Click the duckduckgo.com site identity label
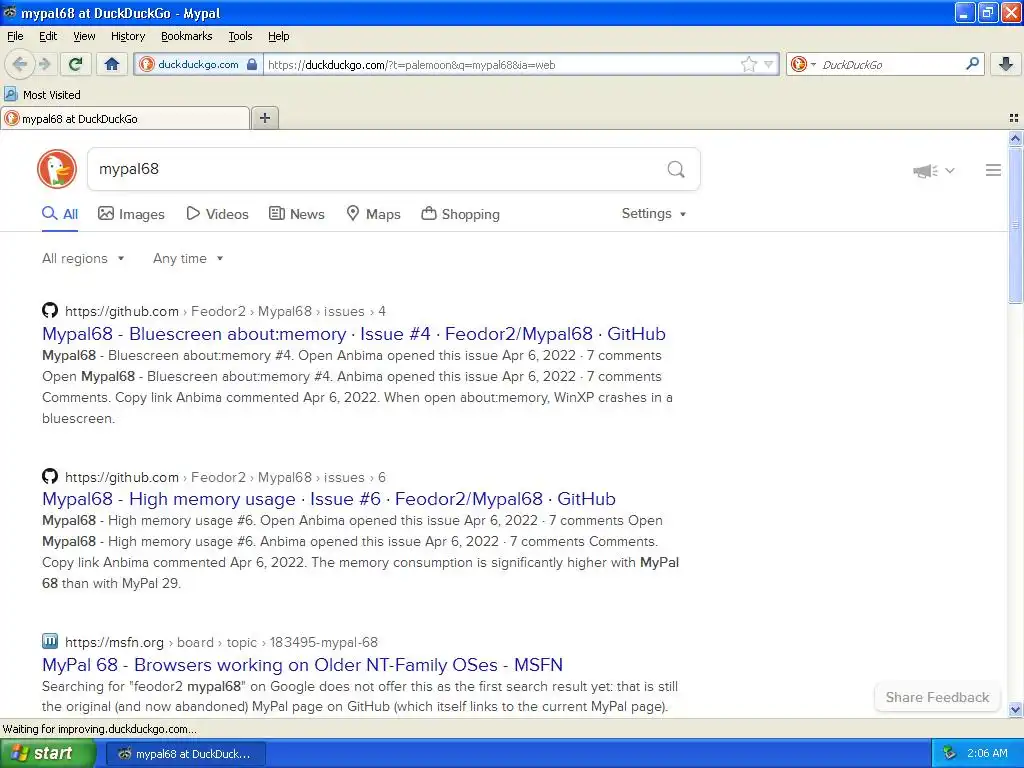The height and width of the screenshot is (768, 1024). pyautogui.click(x=198, y=65)
